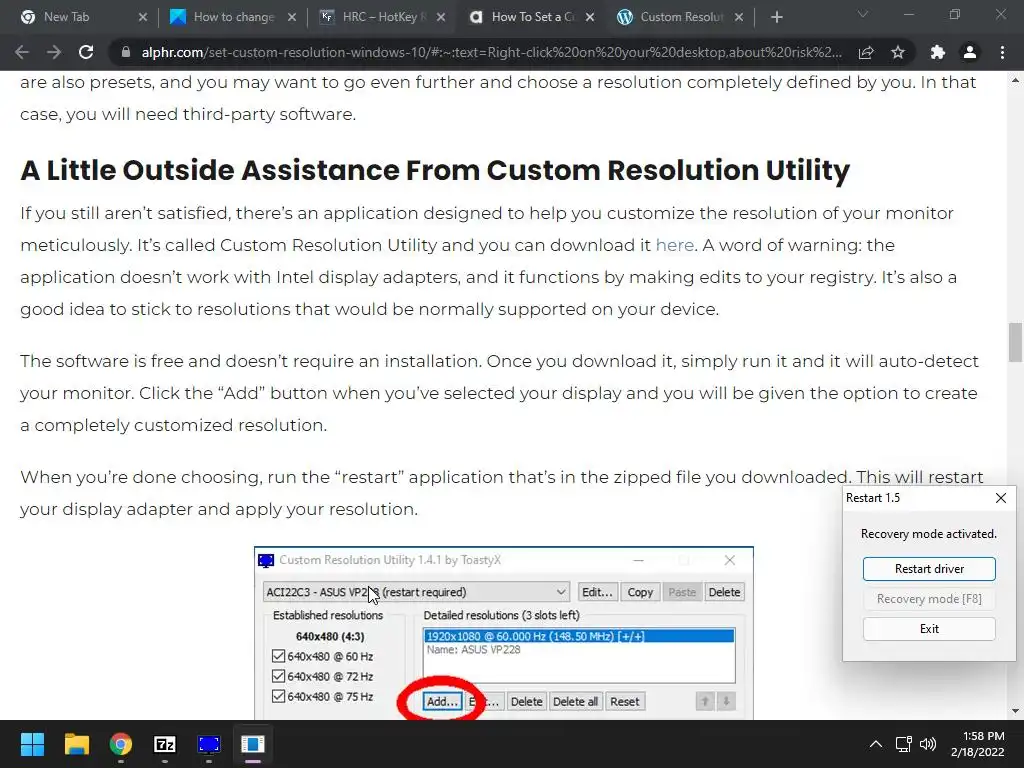
Task: Open 7-Zip from the taskbar
Action: [165, 744]
